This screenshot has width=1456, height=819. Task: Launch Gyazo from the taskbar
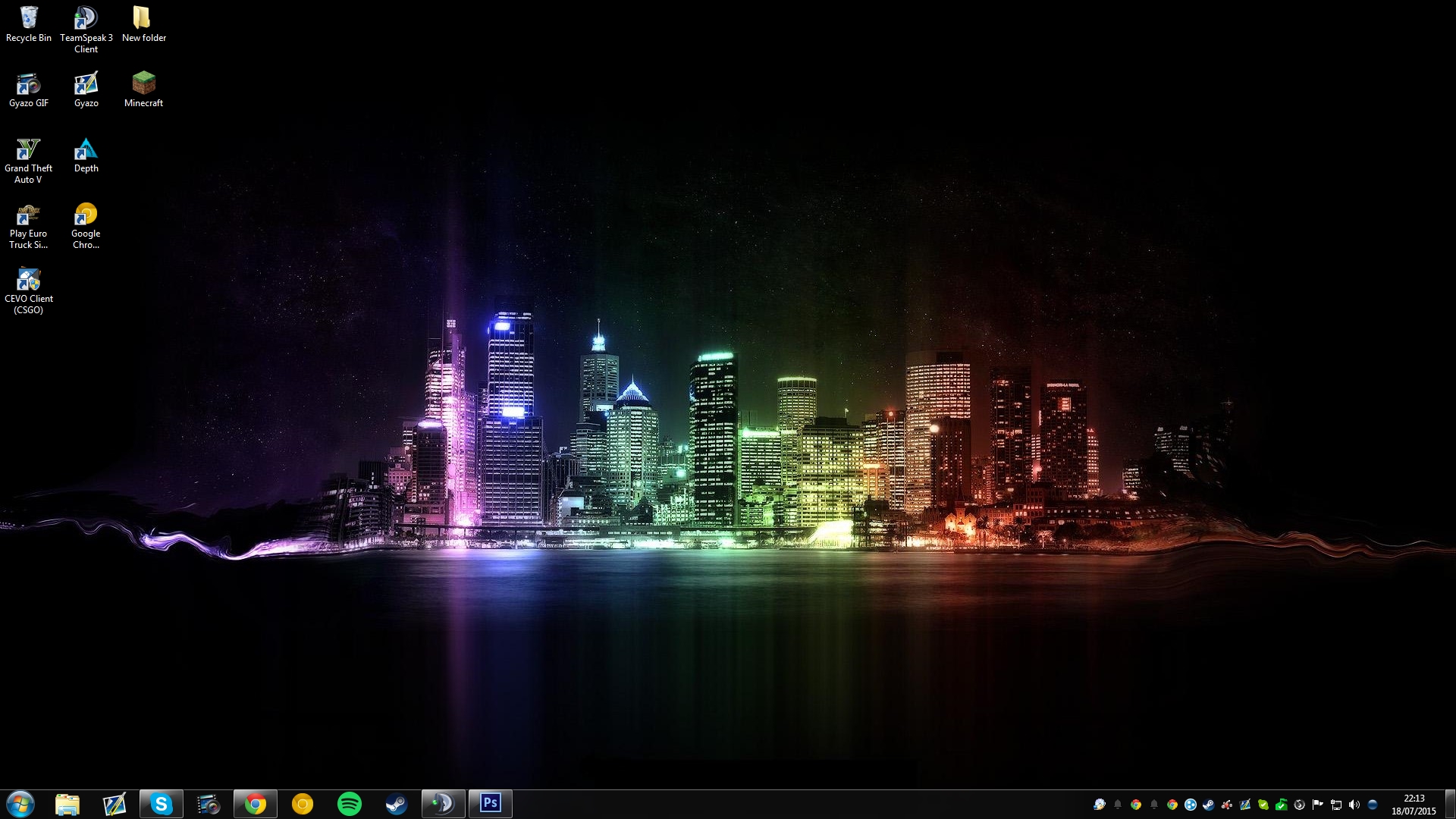pos(115,804)
